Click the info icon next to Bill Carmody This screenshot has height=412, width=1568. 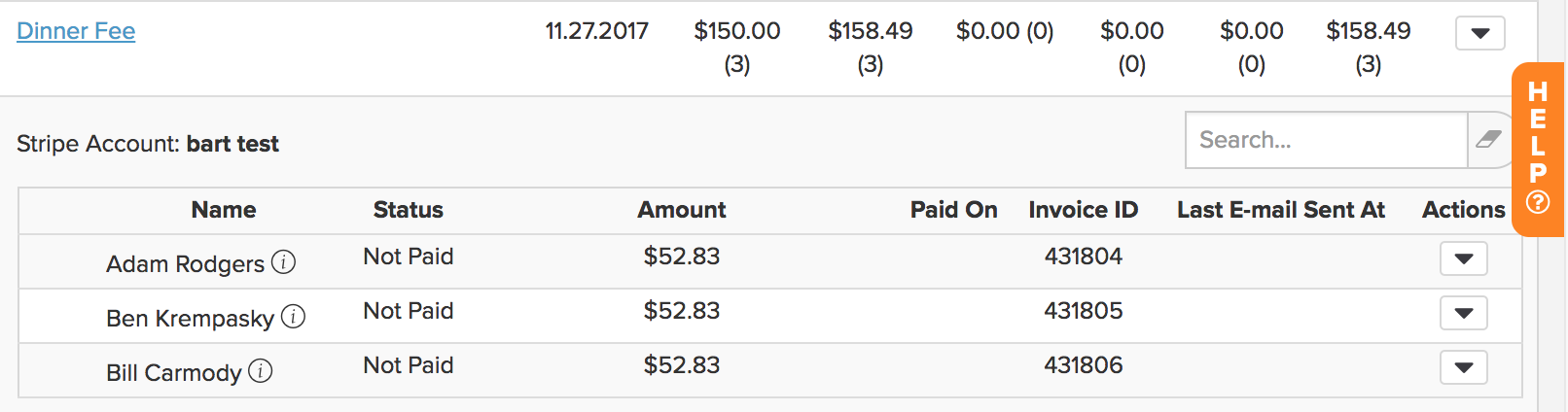tap(260, 371)
